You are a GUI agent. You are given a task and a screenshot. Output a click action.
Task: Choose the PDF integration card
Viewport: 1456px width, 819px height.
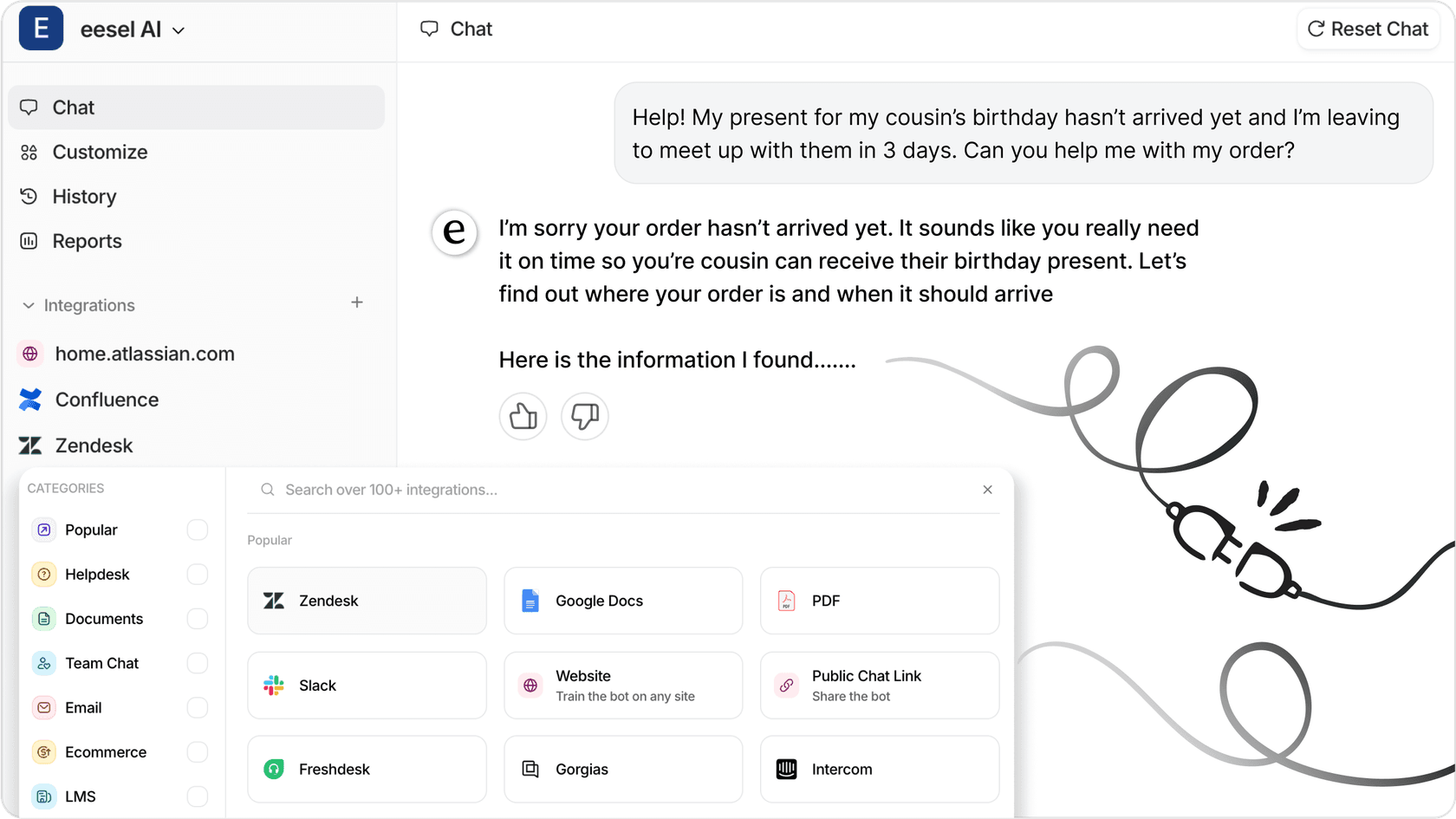[x=880, y=601]
